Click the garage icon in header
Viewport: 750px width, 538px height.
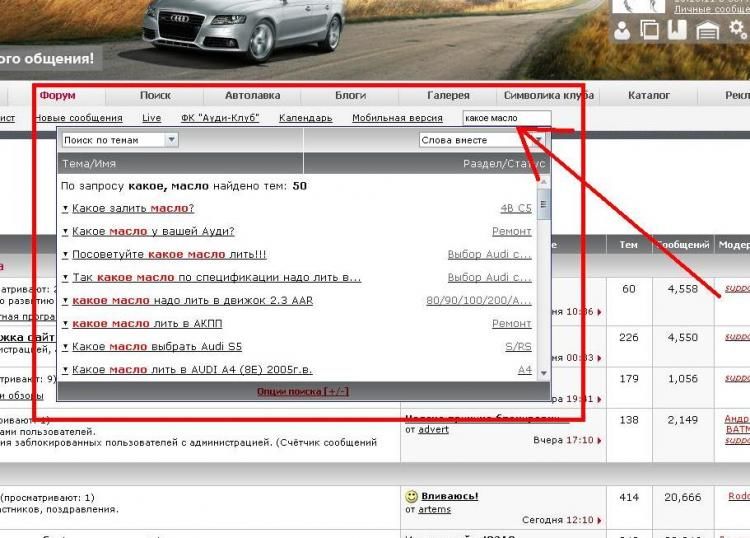click(708, 31)
